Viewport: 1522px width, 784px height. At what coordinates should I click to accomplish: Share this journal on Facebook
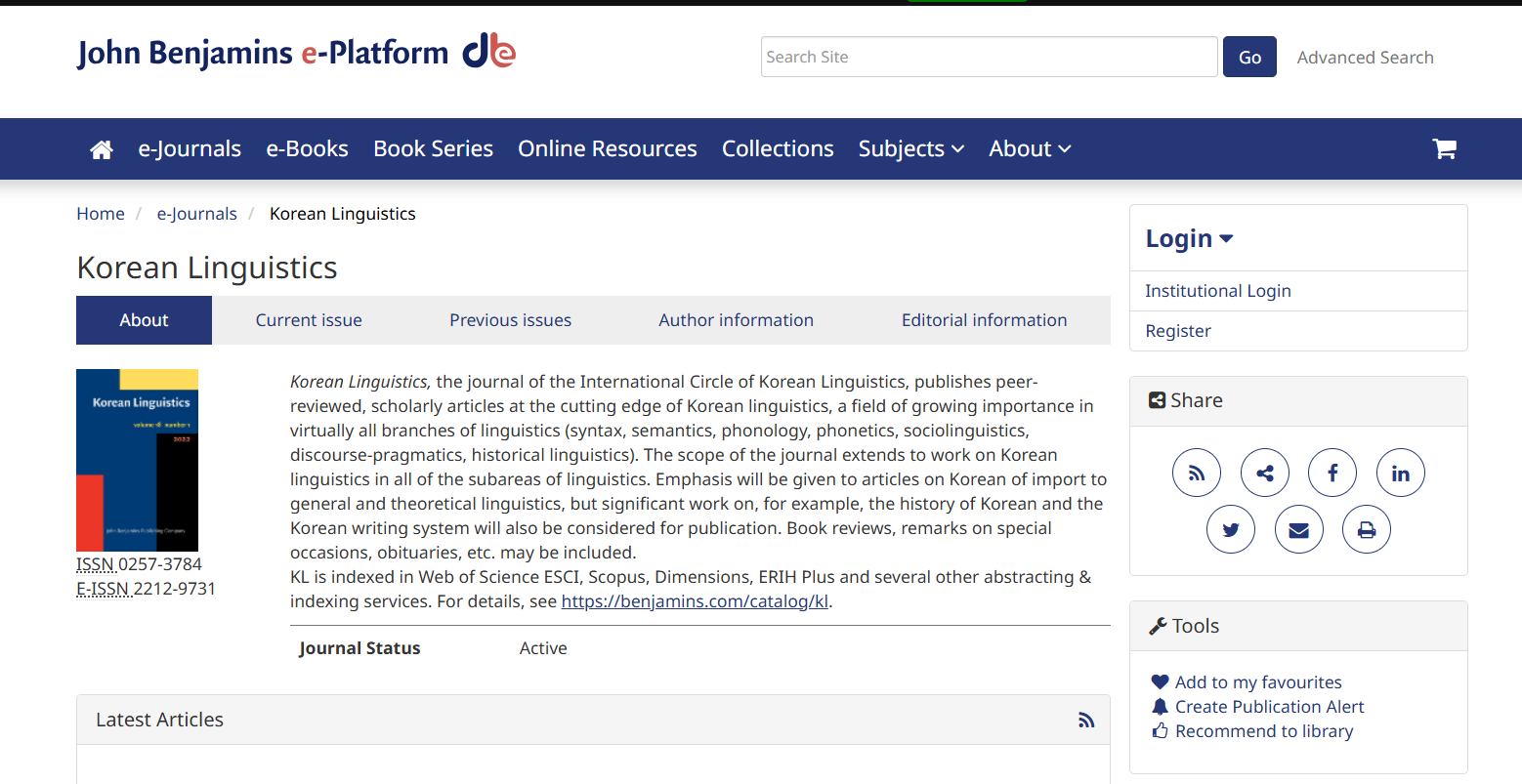tap(1332, 474)
